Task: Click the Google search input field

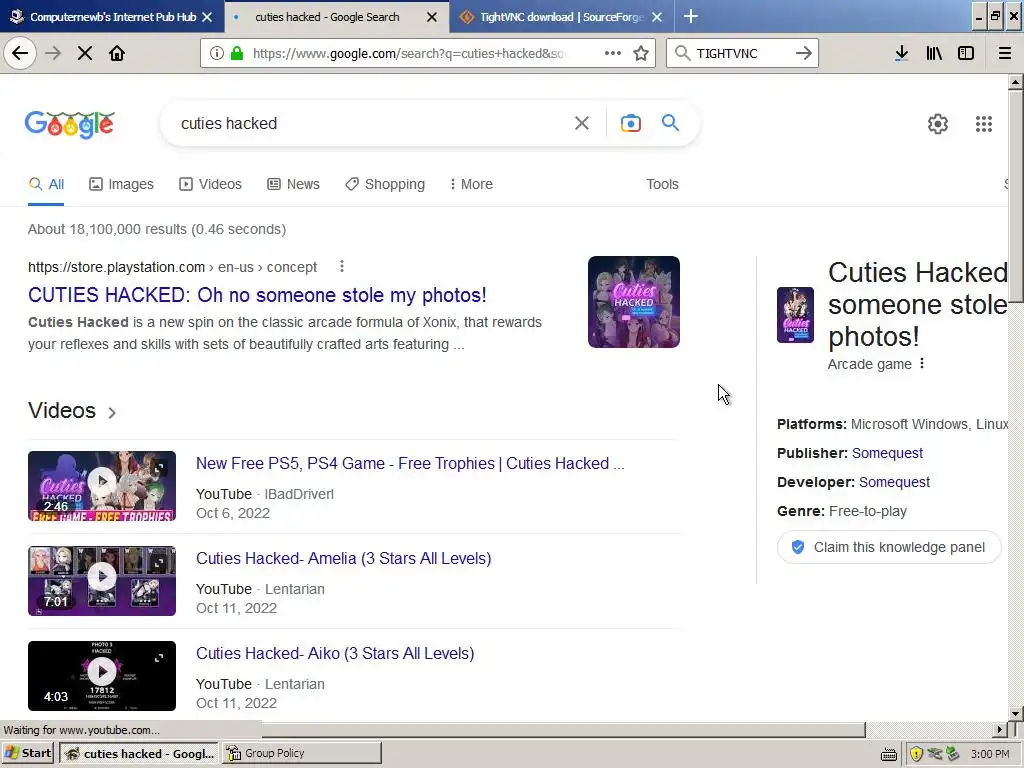Action: tap(372, 123)
